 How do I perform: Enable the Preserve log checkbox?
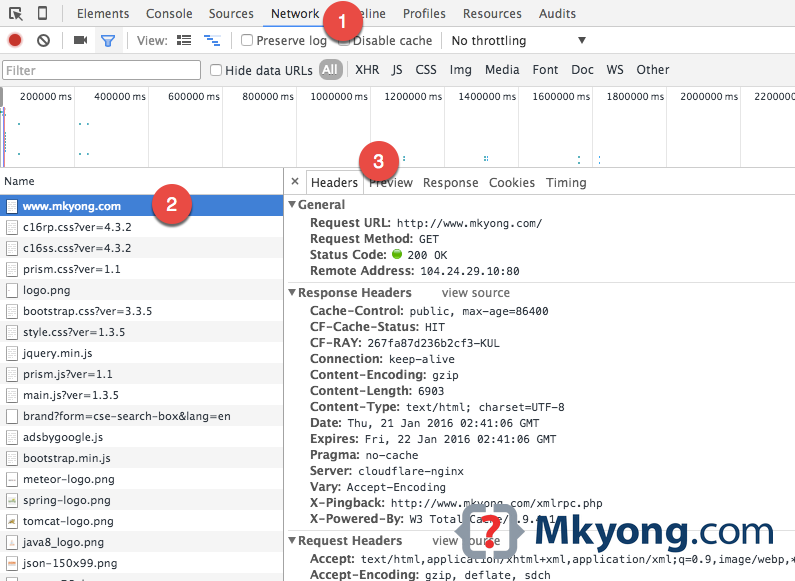tap(247, 40)
